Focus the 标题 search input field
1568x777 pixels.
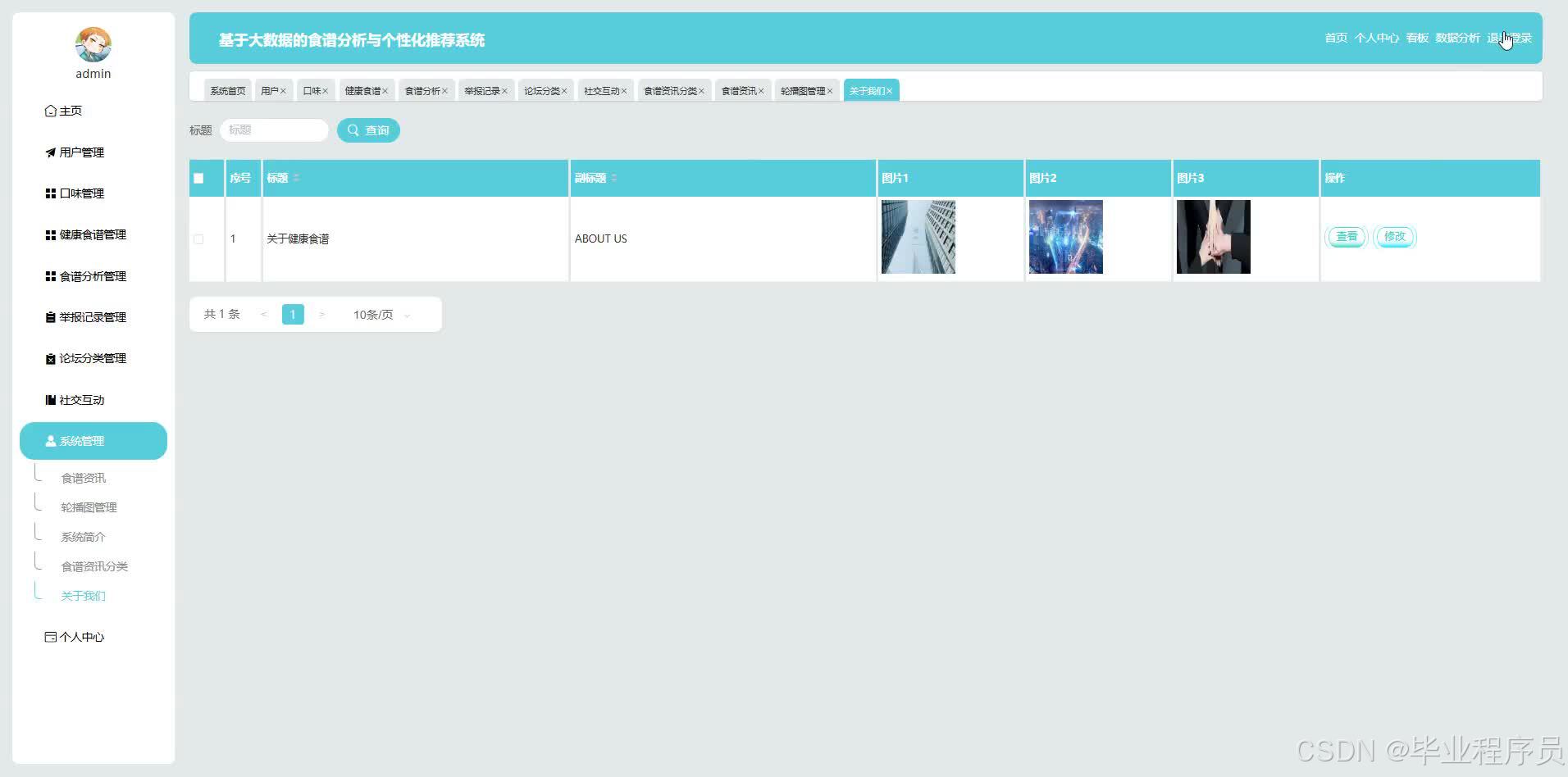click(274, 129)
